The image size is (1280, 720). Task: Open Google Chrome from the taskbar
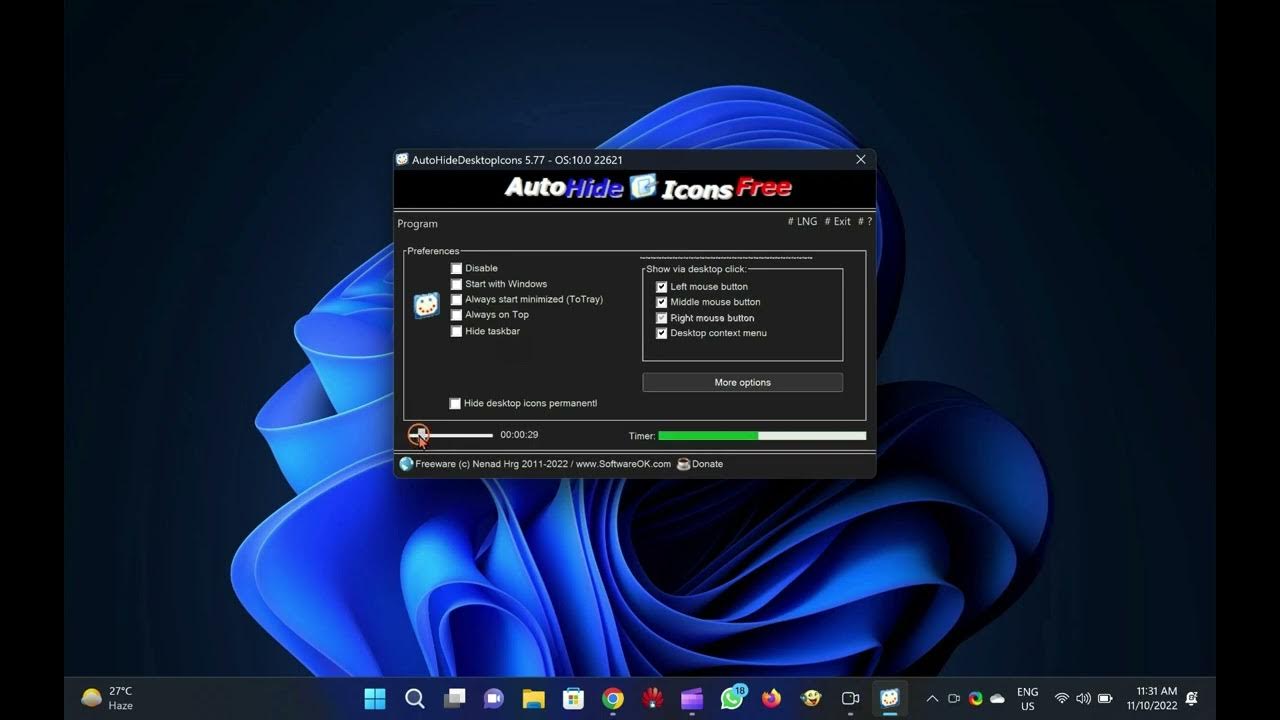(x=613, y=698)
